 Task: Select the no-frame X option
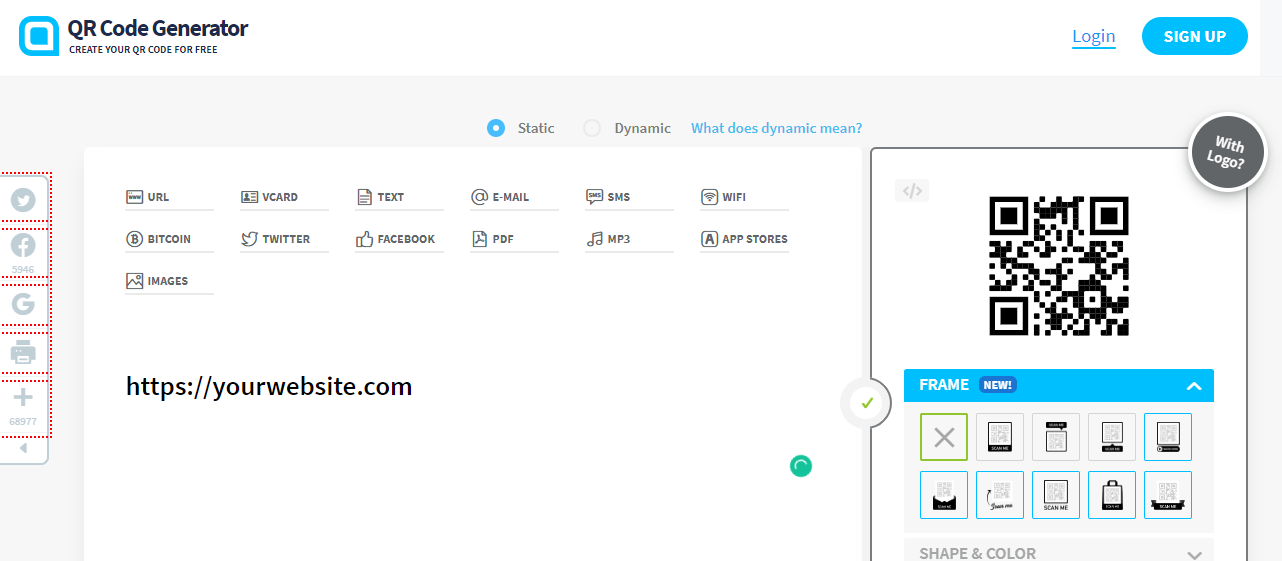pos(943,437)
